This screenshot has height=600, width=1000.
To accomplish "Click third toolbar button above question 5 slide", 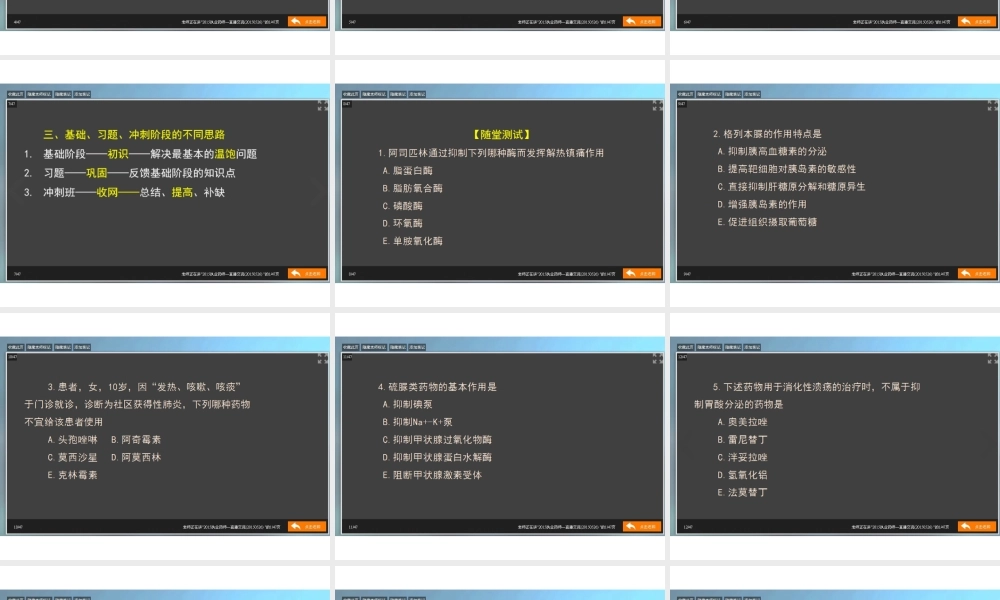I will [x=733, y=347].
